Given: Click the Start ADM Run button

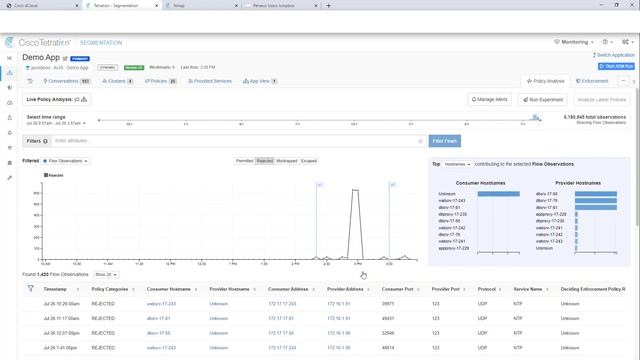Looking at the screenshot, I should coord(616,66).
